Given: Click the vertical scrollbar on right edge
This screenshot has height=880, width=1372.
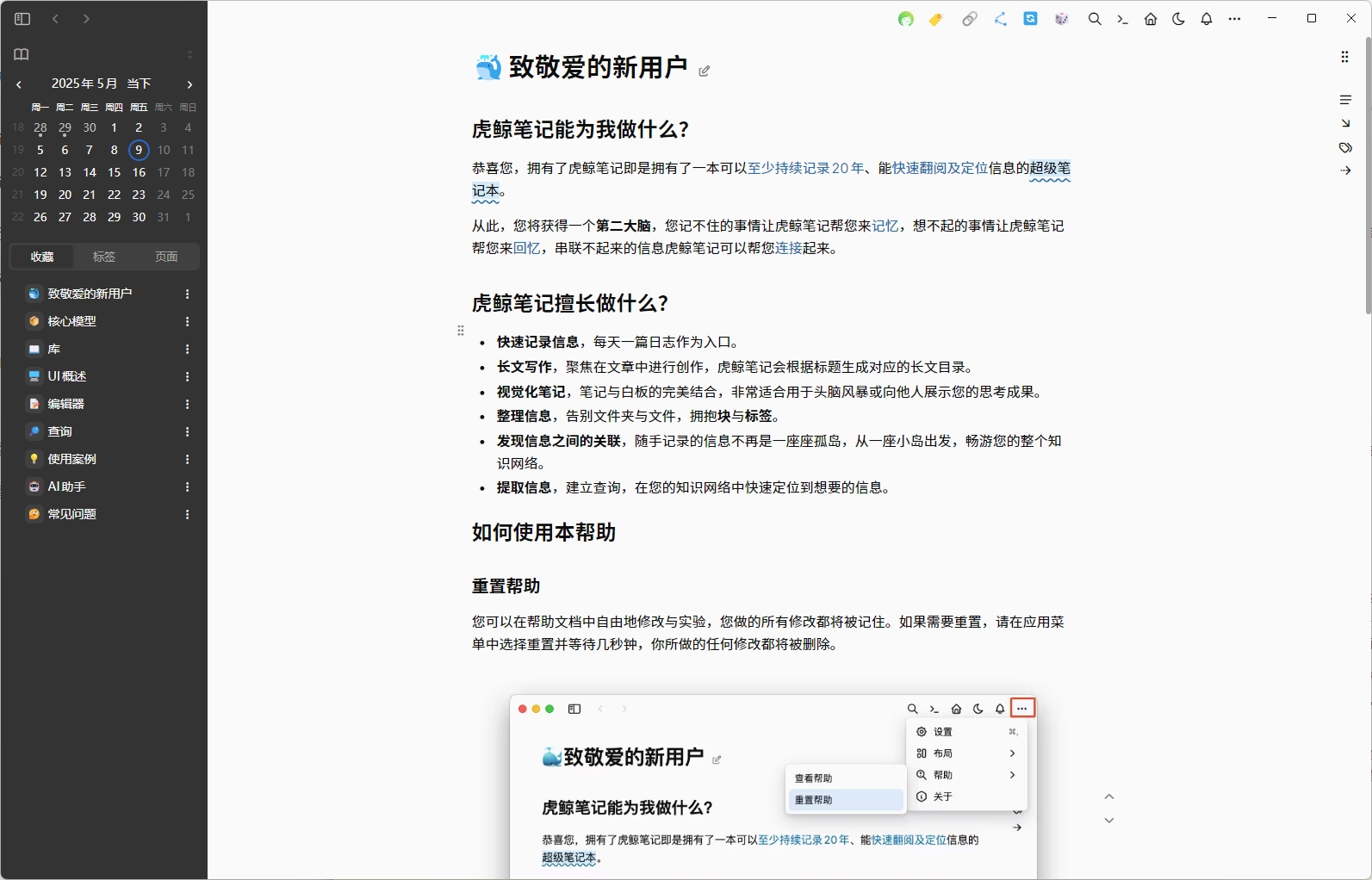Looking at the screenshot, I should (1368, 172).
